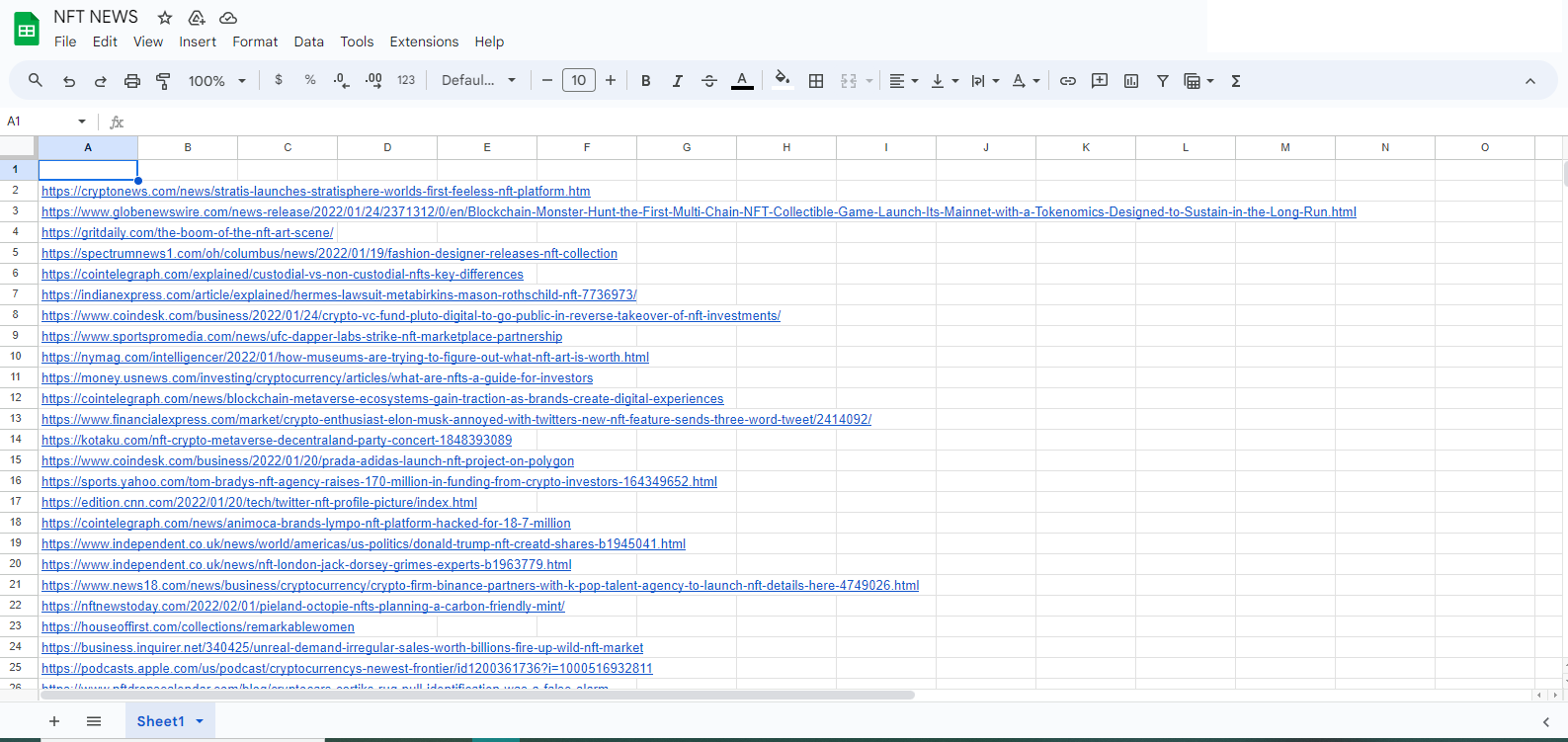Format as currency with dollar icon

(279, 81)
